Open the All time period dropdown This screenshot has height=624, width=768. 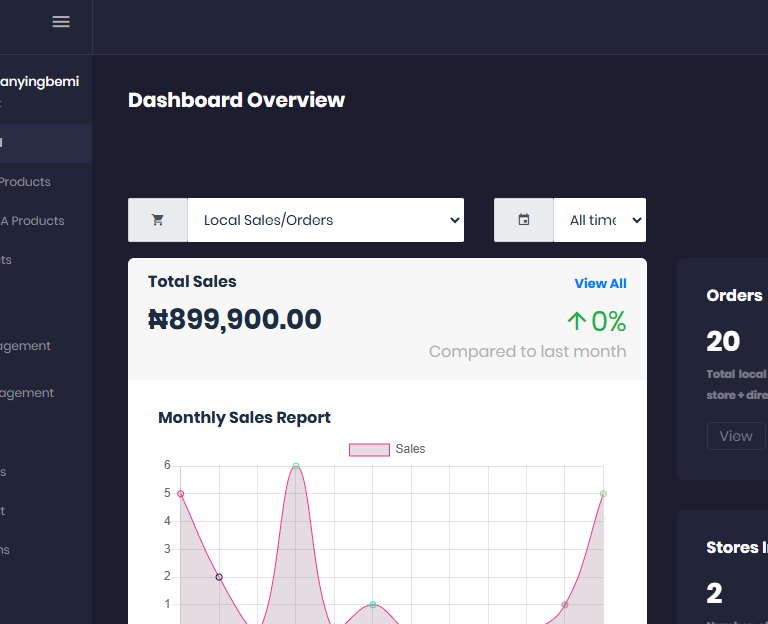(x=599, y=220)
